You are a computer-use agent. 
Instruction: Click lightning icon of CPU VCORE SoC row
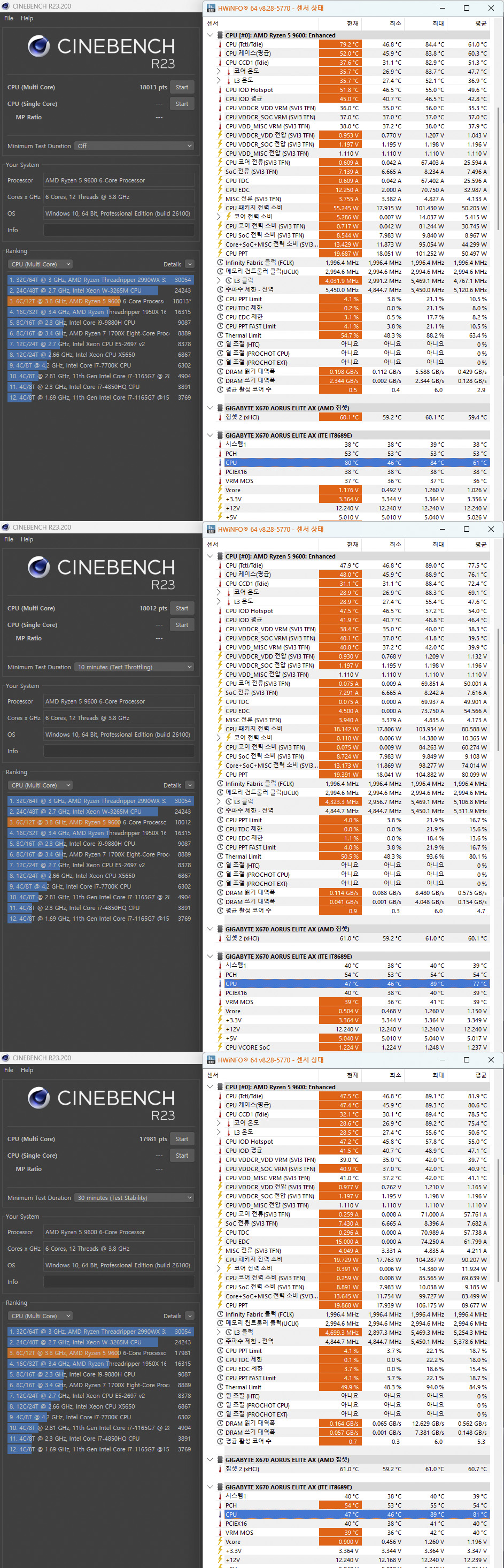tap(220, 1047)
